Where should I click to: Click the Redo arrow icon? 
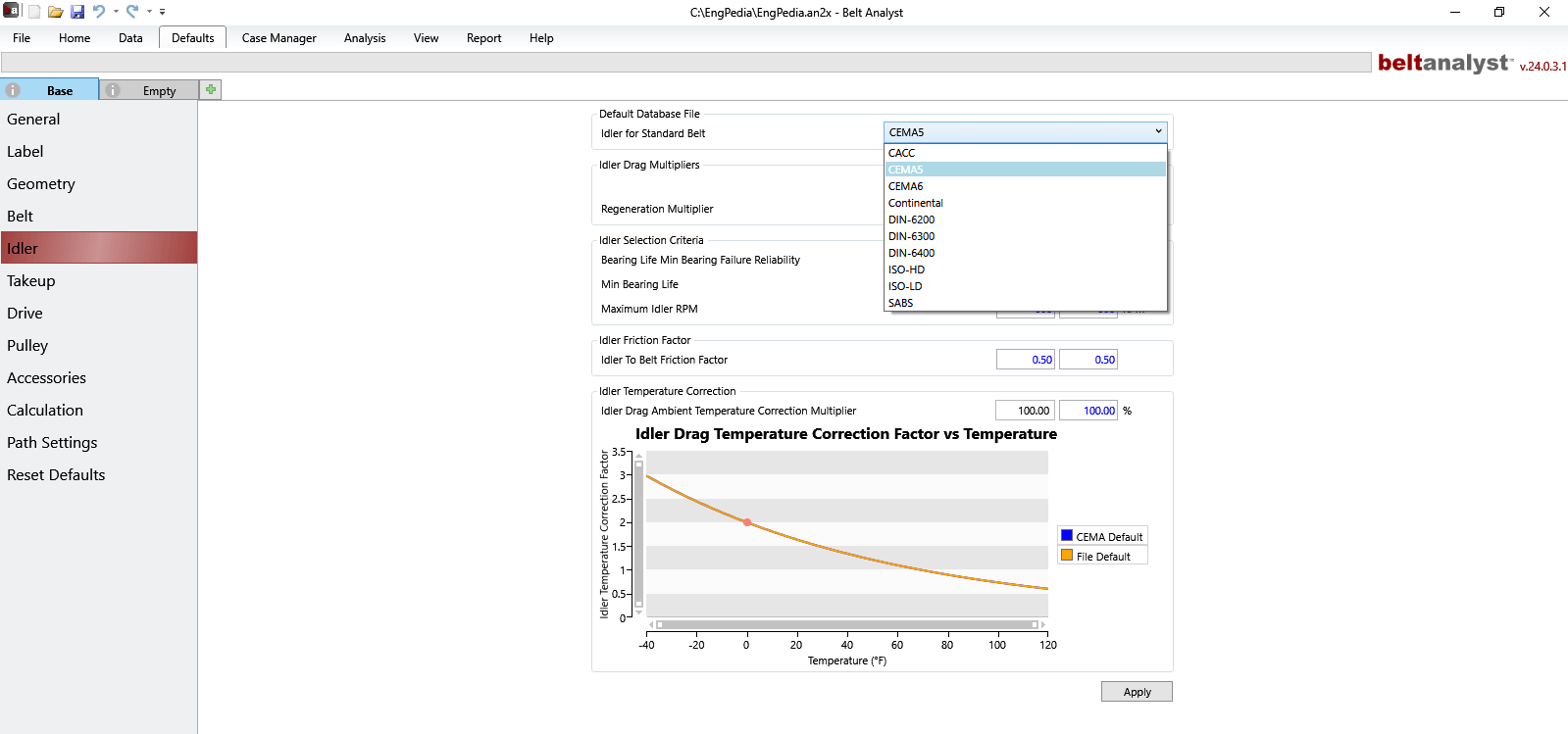click(x=132, y=12)
